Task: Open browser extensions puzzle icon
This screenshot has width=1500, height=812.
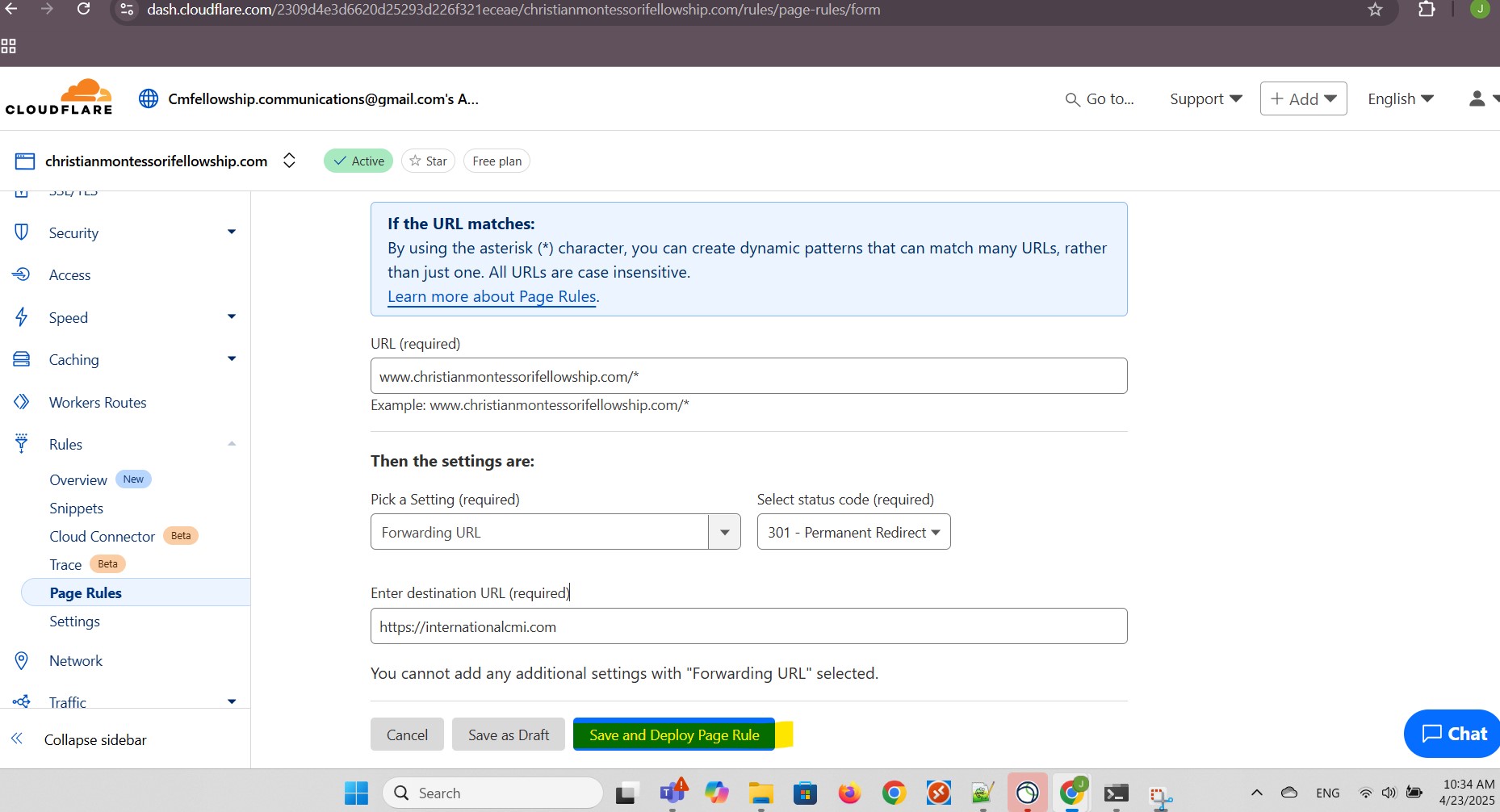Action: pos(1427,10)
